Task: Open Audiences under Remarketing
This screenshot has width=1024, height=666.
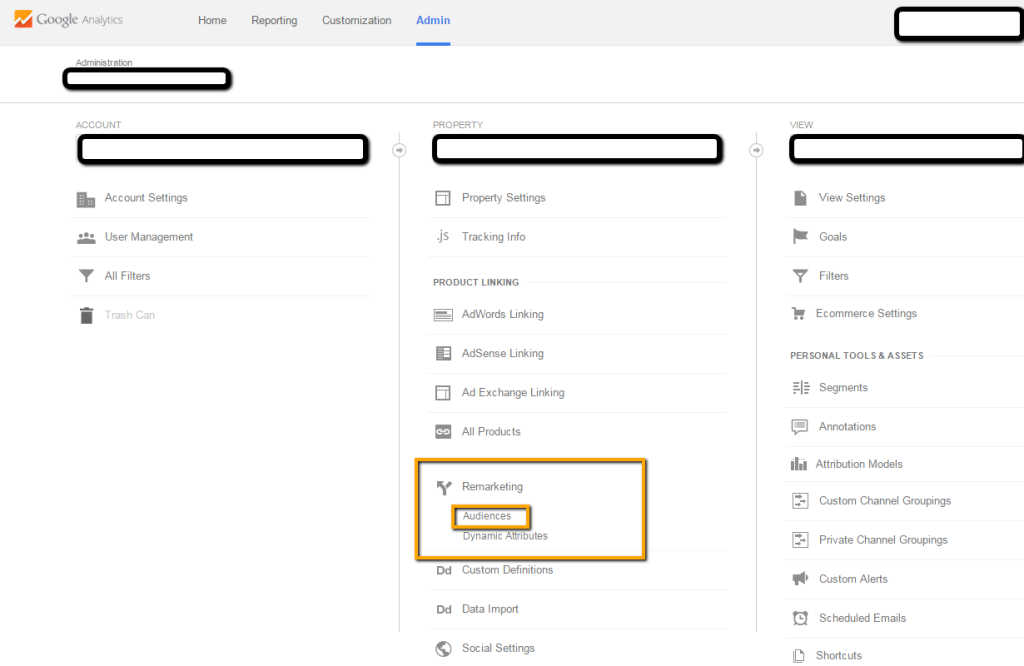Action: (487, 516)
